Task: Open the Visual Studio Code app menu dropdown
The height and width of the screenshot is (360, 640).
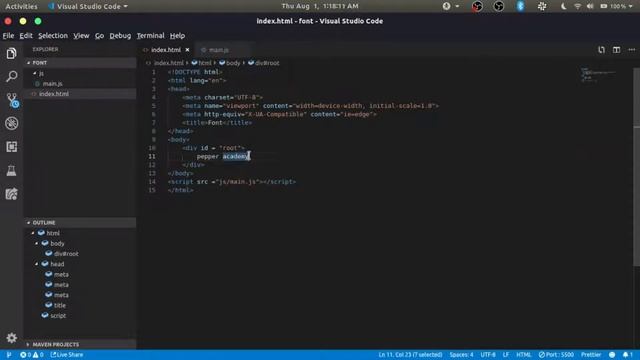Action: pyautogui.click(x=88, y=6)
